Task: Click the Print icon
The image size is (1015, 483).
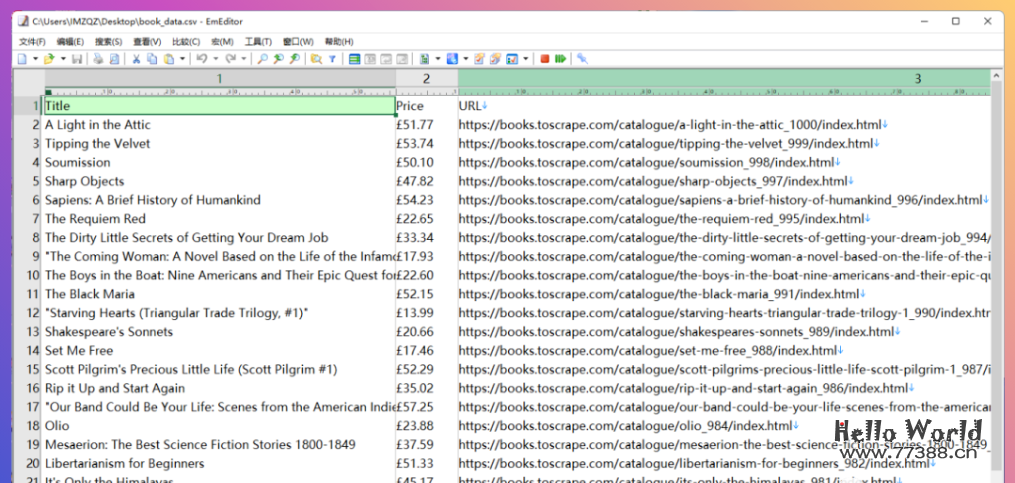Action: [x=98, y=59]
